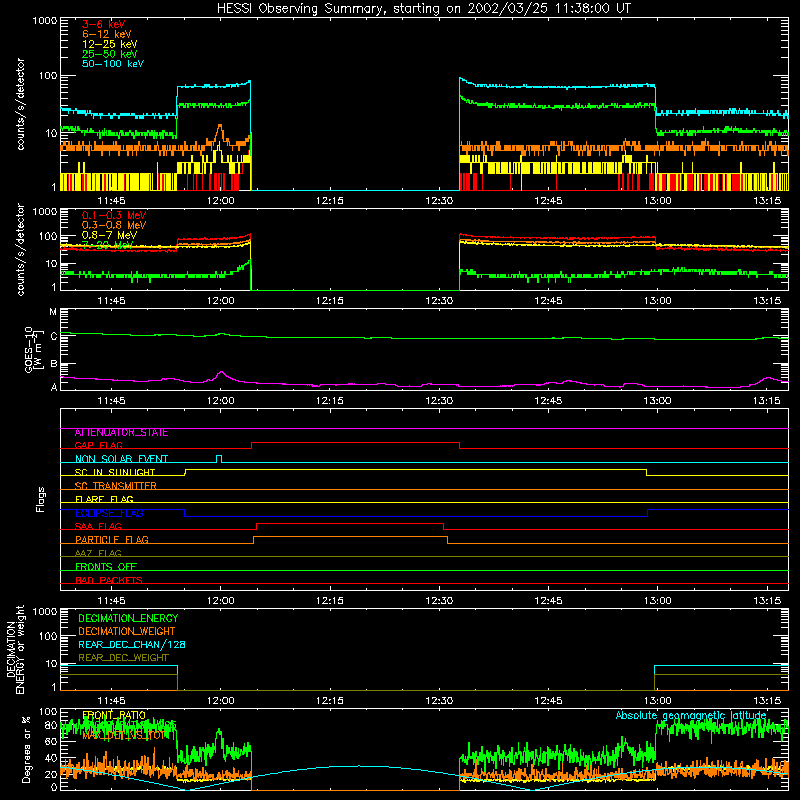Click the FRONT_RATIO legend label
The width and height of the screenshot is (800, 800).
coord(114,715)
